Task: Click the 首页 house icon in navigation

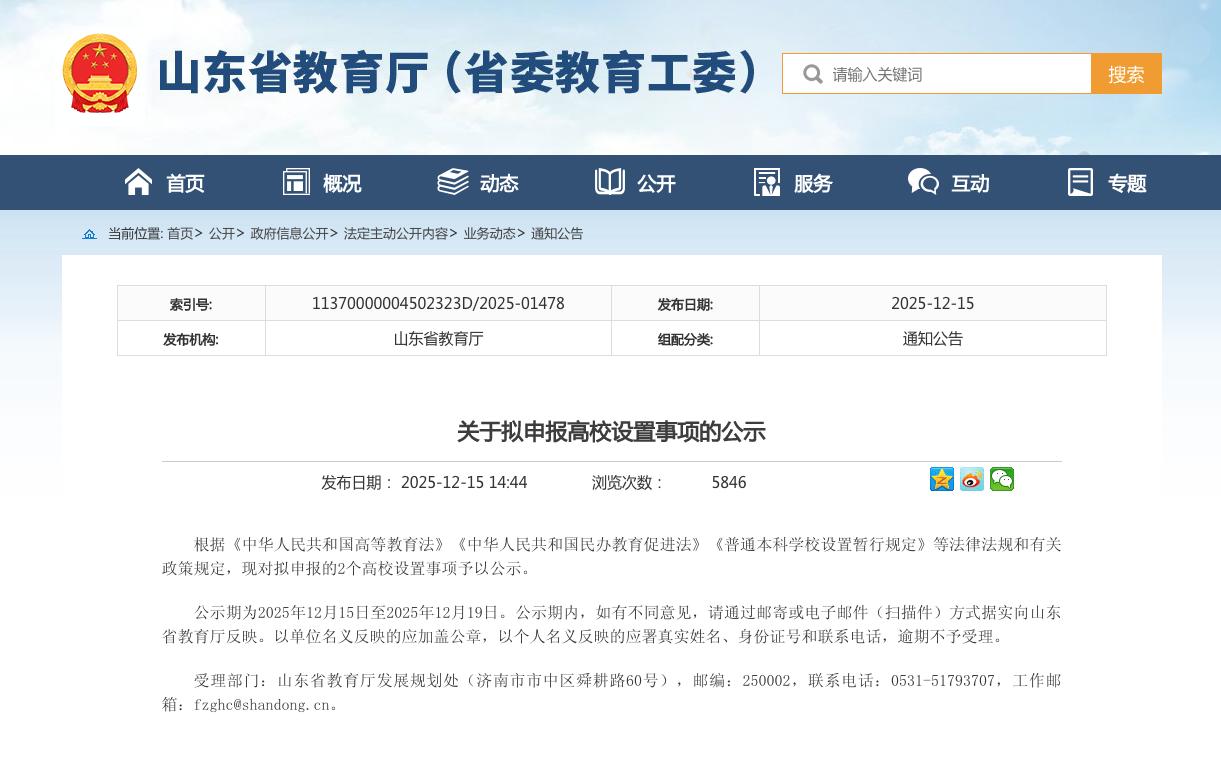Action: 139,182
